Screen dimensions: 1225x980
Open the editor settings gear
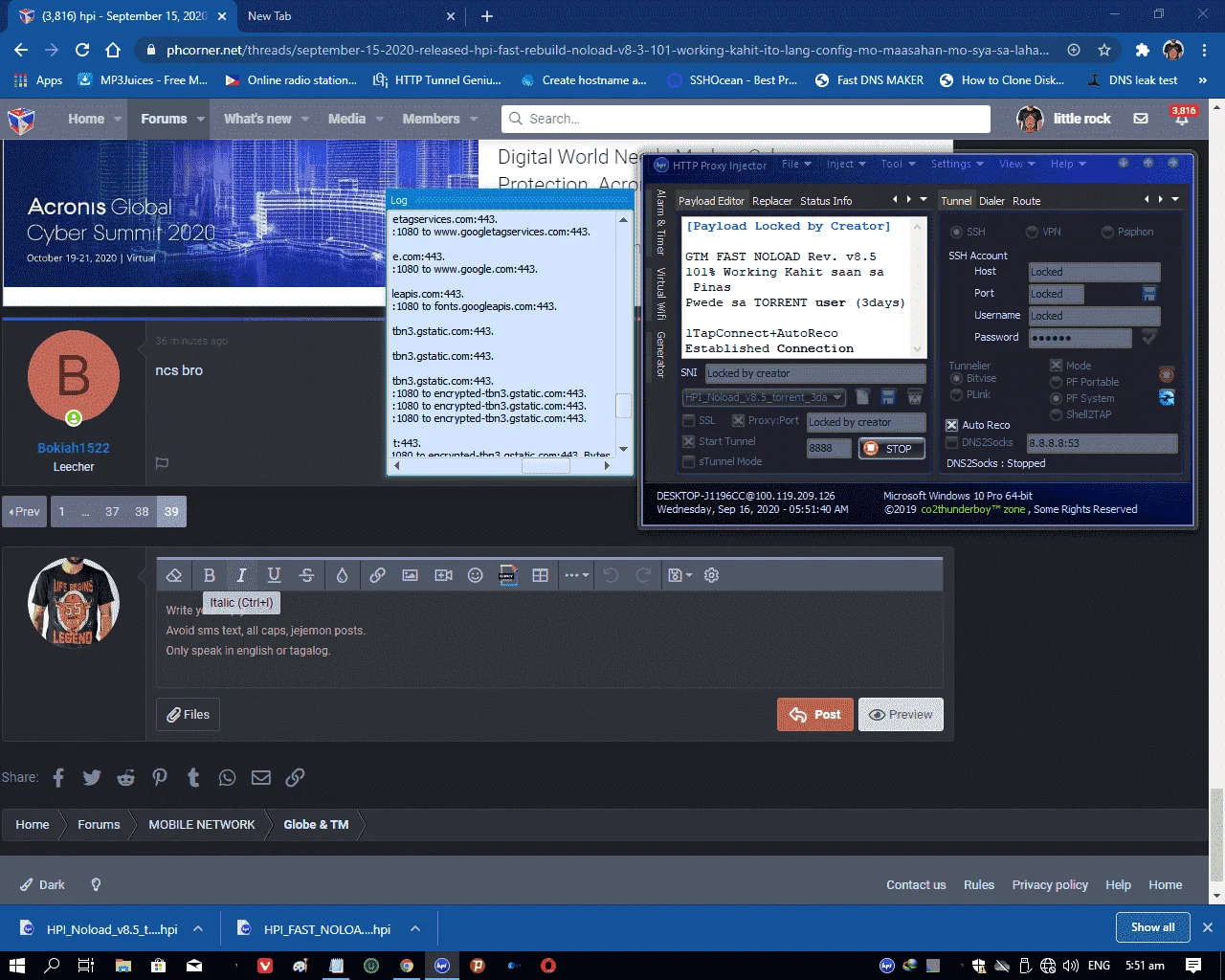[711, 575]
